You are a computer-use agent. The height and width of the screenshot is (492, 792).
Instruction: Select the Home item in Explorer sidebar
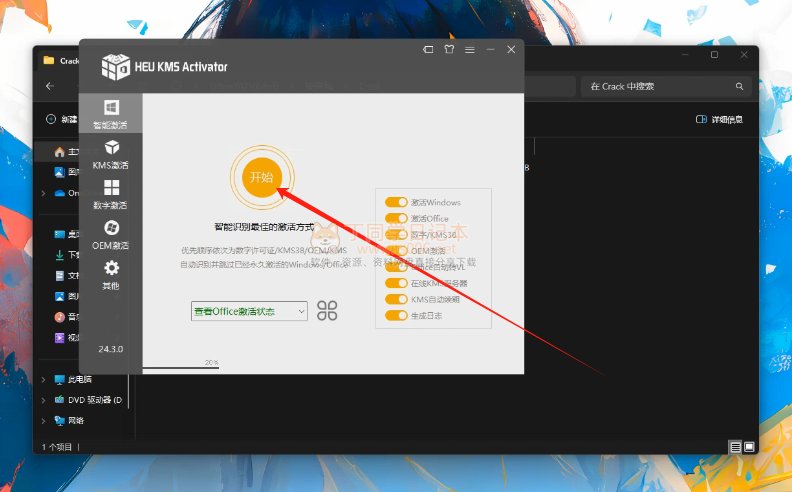(60, 152)
